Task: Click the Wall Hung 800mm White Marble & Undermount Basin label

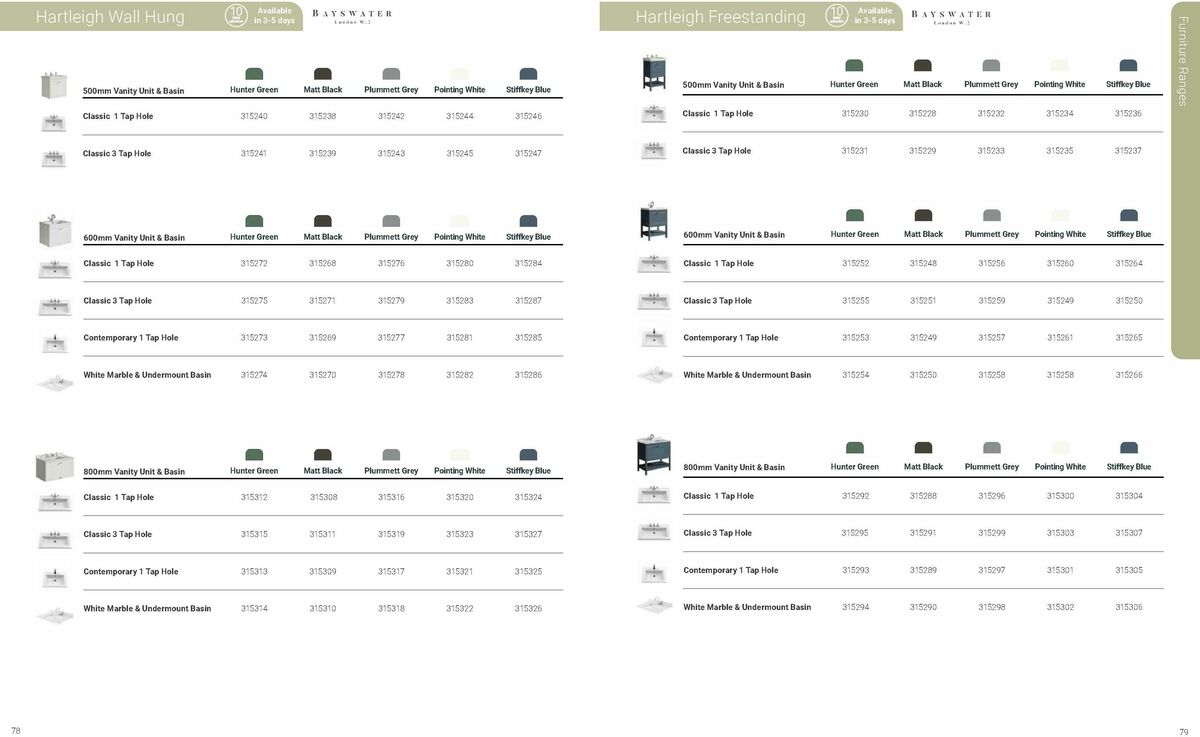Action: click(x=147, y=609)
